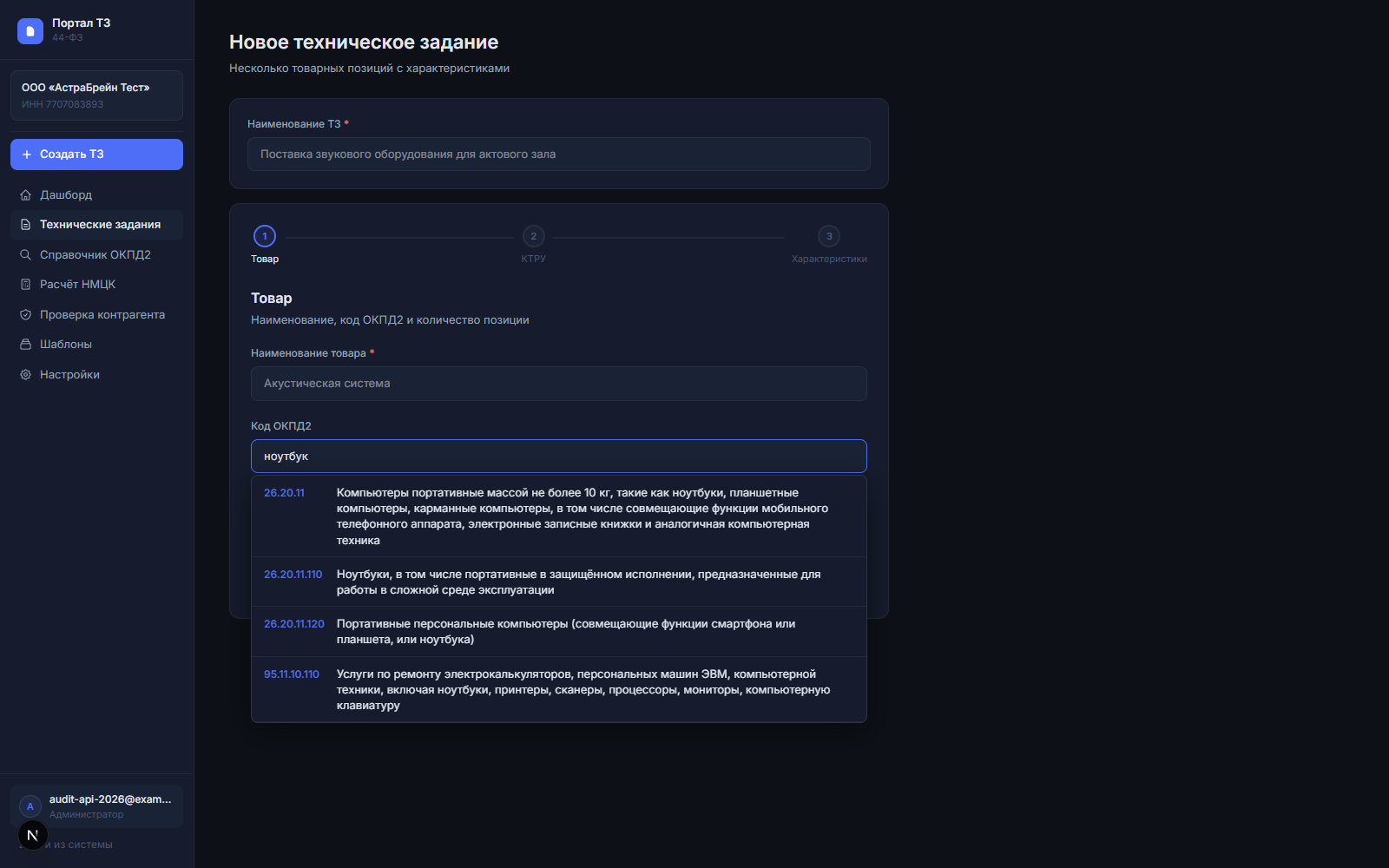Click the heading Новое техническое задание

pos(364,43)
